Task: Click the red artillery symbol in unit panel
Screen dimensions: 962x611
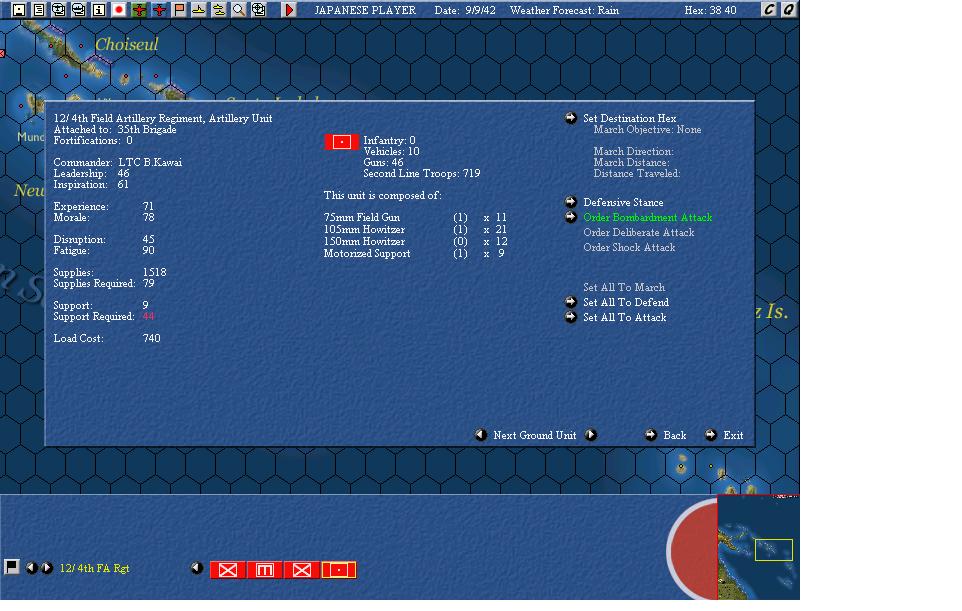Action: (341, 142)
